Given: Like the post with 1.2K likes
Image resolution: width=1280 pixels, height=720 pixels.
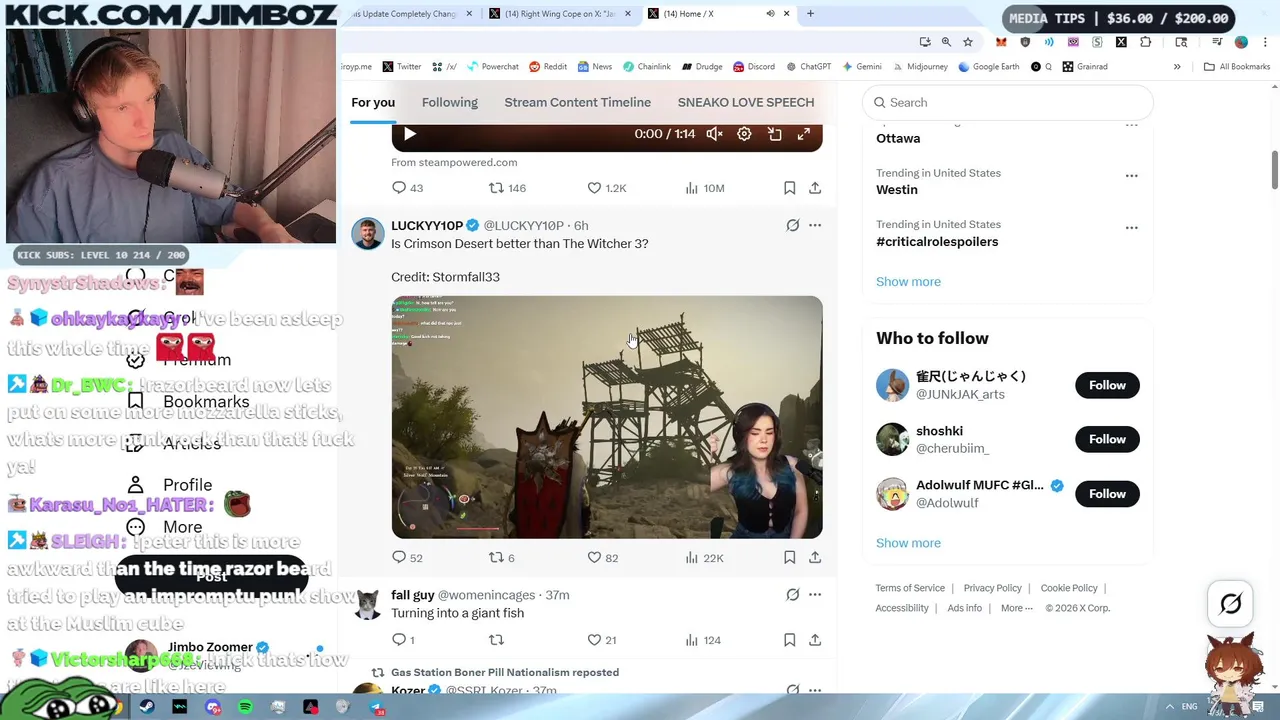Looking at the screenshot, I should [606, 188].
